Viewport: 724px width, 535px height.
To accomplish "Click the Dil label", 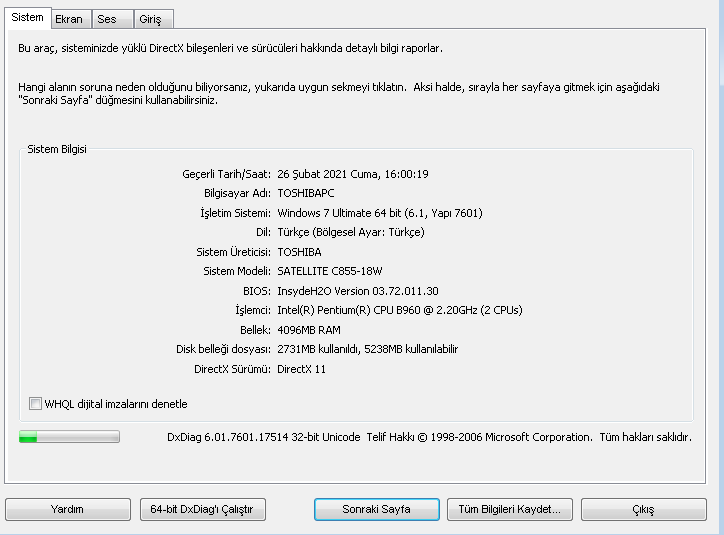I will 263,232.
